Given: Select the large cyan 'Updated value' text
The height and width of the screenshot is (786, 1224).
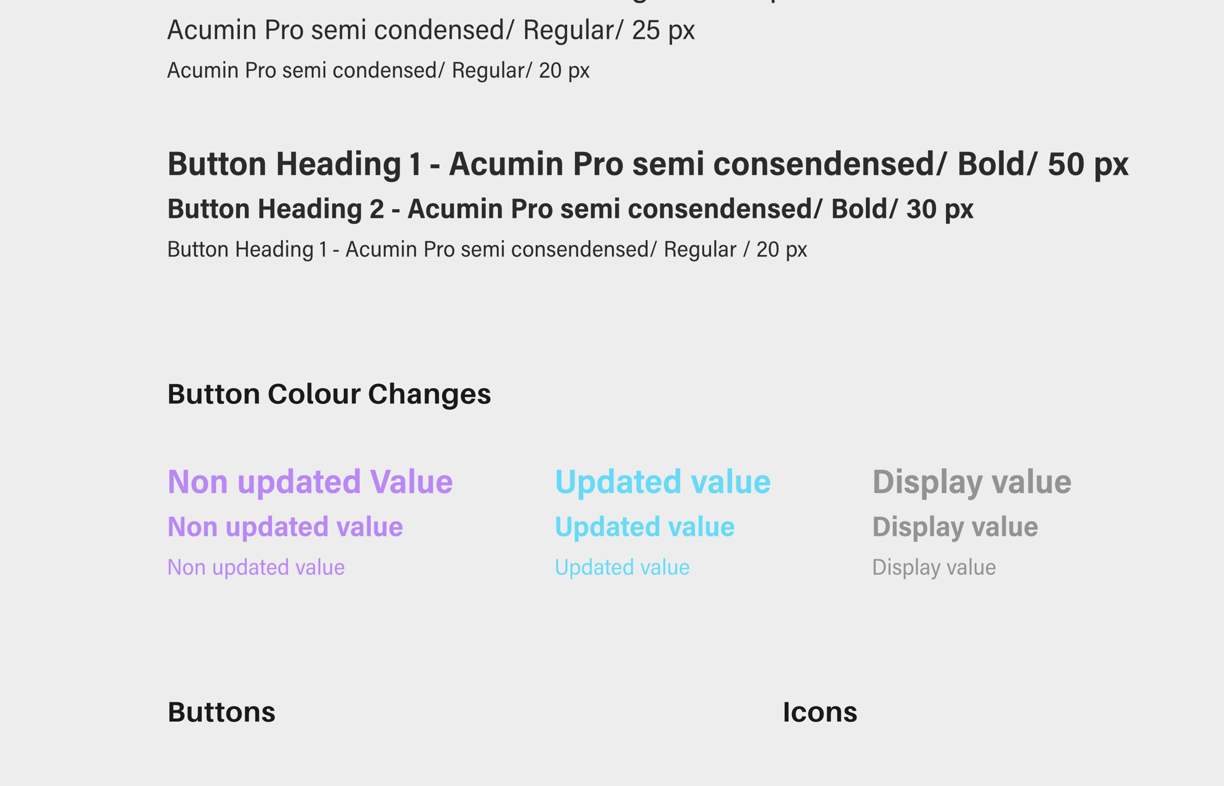Looking at the screenshot, I should 663,482.
